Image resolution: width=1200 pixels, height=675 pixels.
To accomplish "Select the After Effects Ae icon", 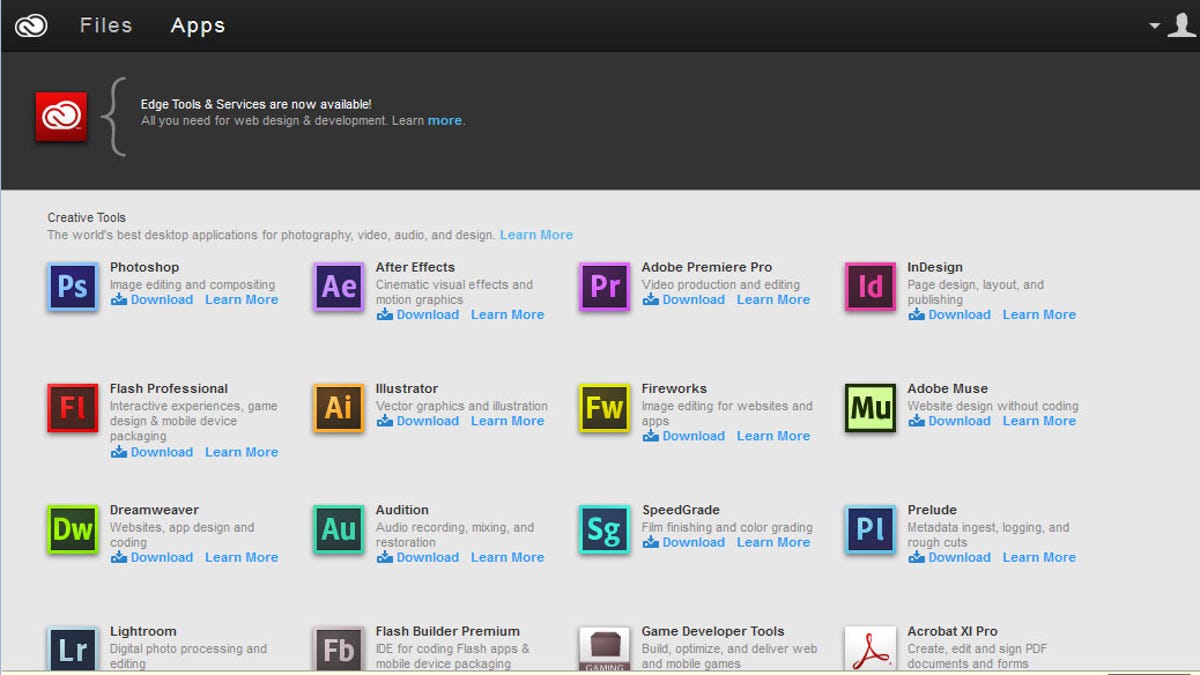I will pos(339,287).
